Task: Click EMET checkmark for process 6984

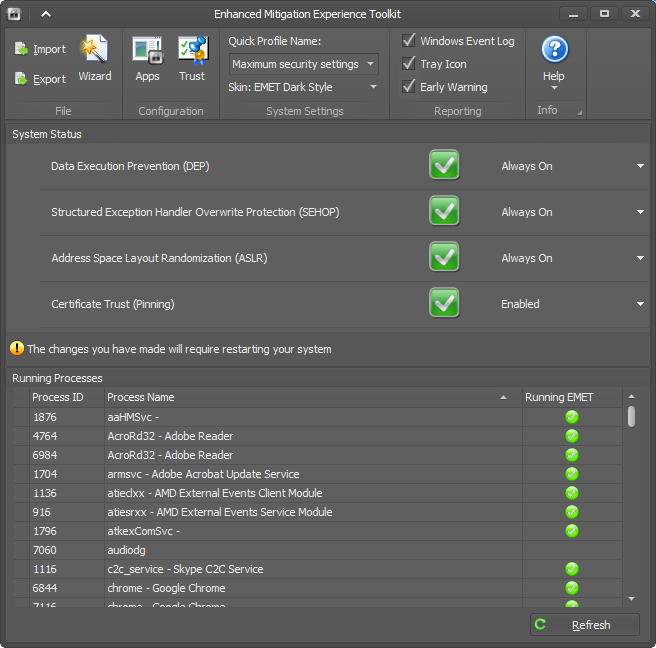Action: click(571, 455)
